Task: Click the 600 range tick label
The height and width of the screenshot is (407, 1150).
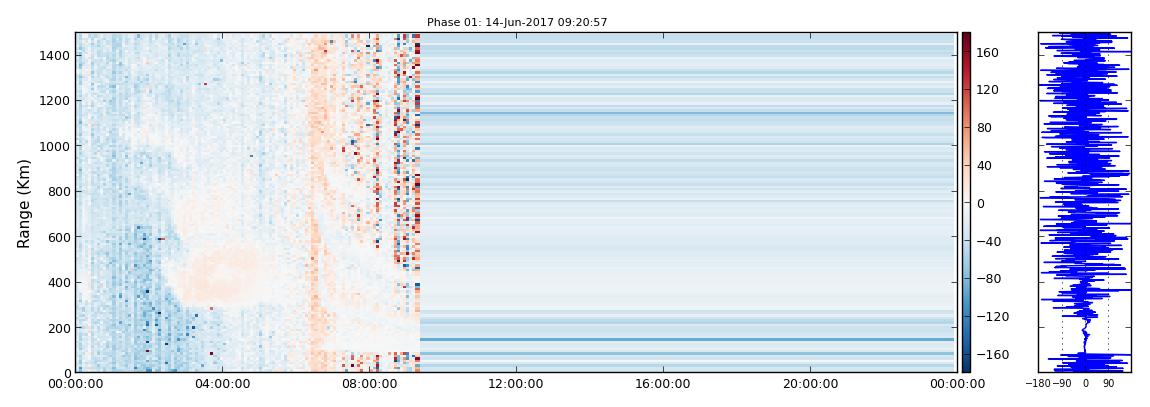Action: pyautogui.click(x=59, y=238)
